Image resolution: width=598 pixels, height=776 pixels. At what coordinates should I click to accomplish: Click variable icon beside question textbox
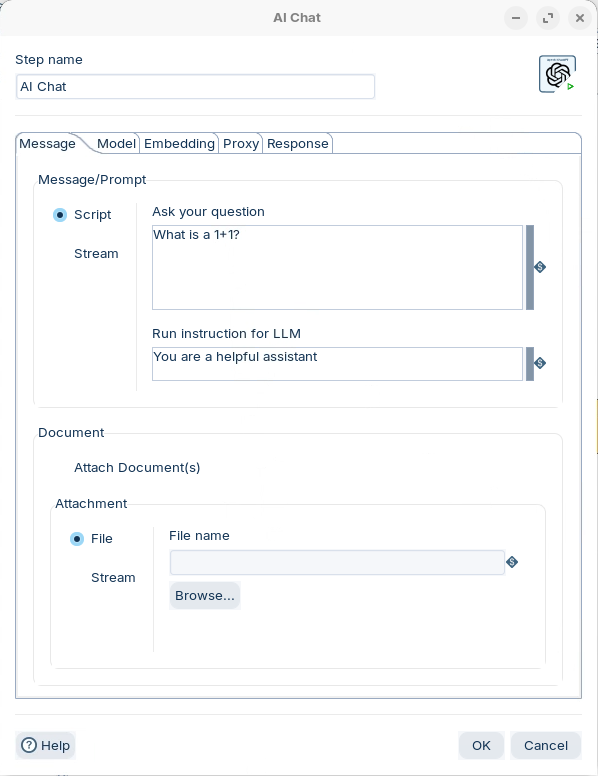click(x=540, y=267)
